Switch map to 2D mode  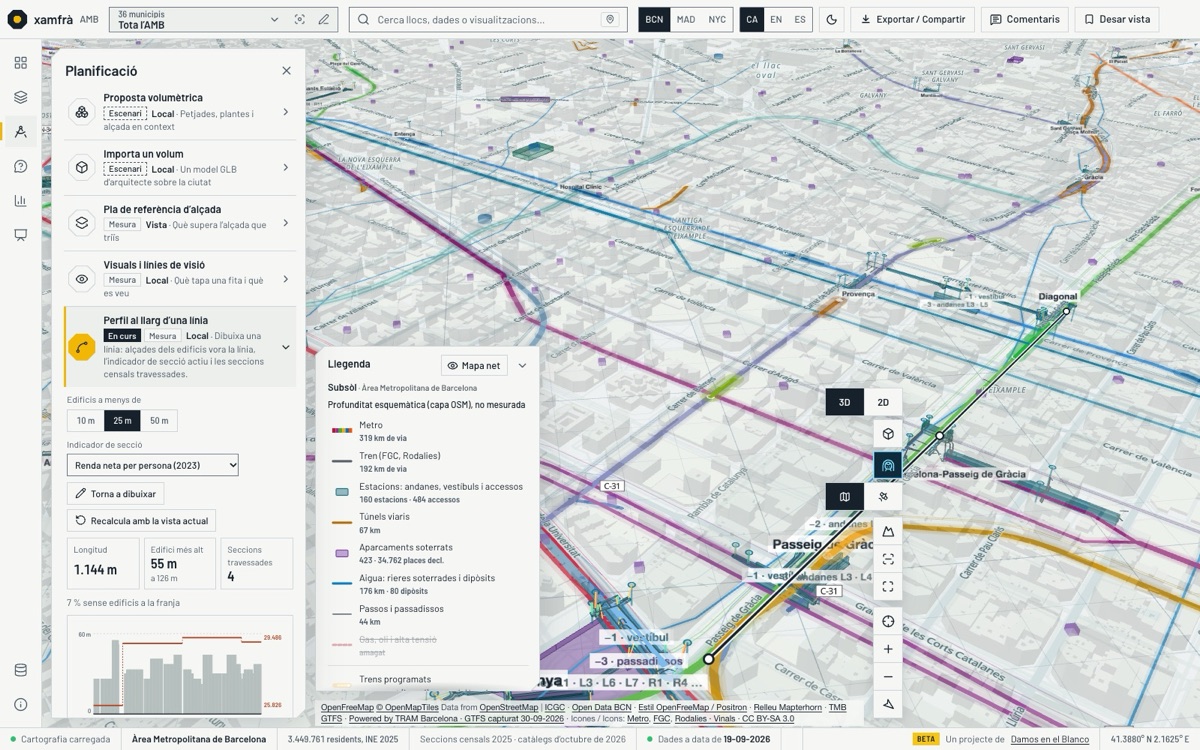[x=883, y=402]
